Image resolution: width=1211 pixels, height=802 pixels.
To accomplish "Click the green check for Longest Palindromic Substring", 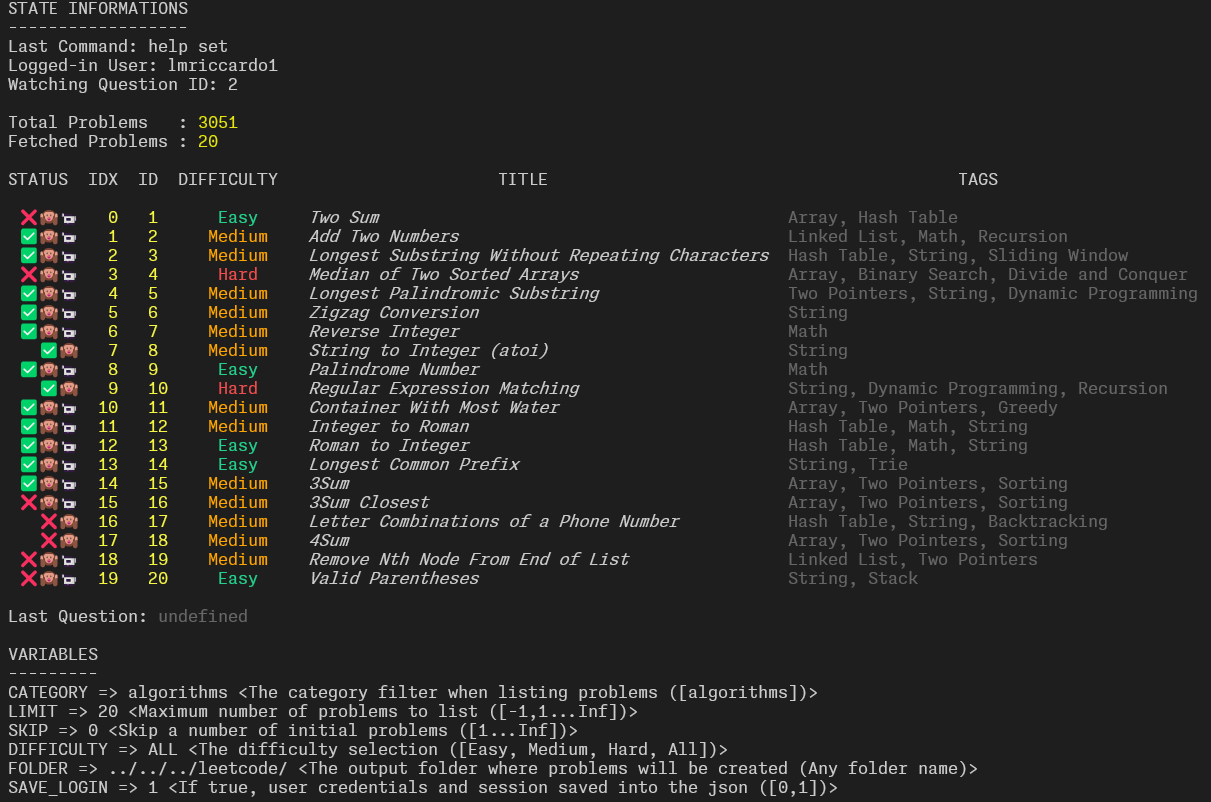I will [28, 293].
